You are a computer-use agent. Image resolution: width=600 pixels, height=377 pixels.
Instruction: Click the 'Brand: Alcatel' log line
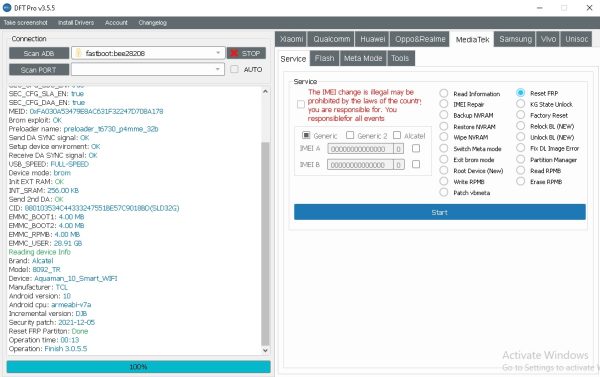point(31,261)
